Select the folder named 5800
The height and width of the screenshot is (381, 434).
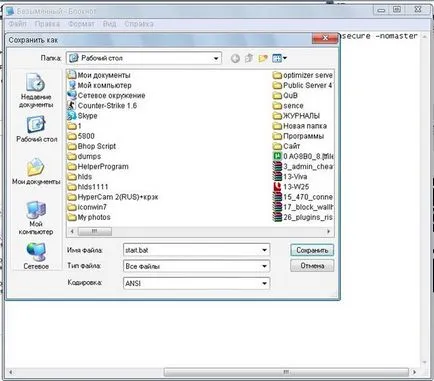click(81, 136)
